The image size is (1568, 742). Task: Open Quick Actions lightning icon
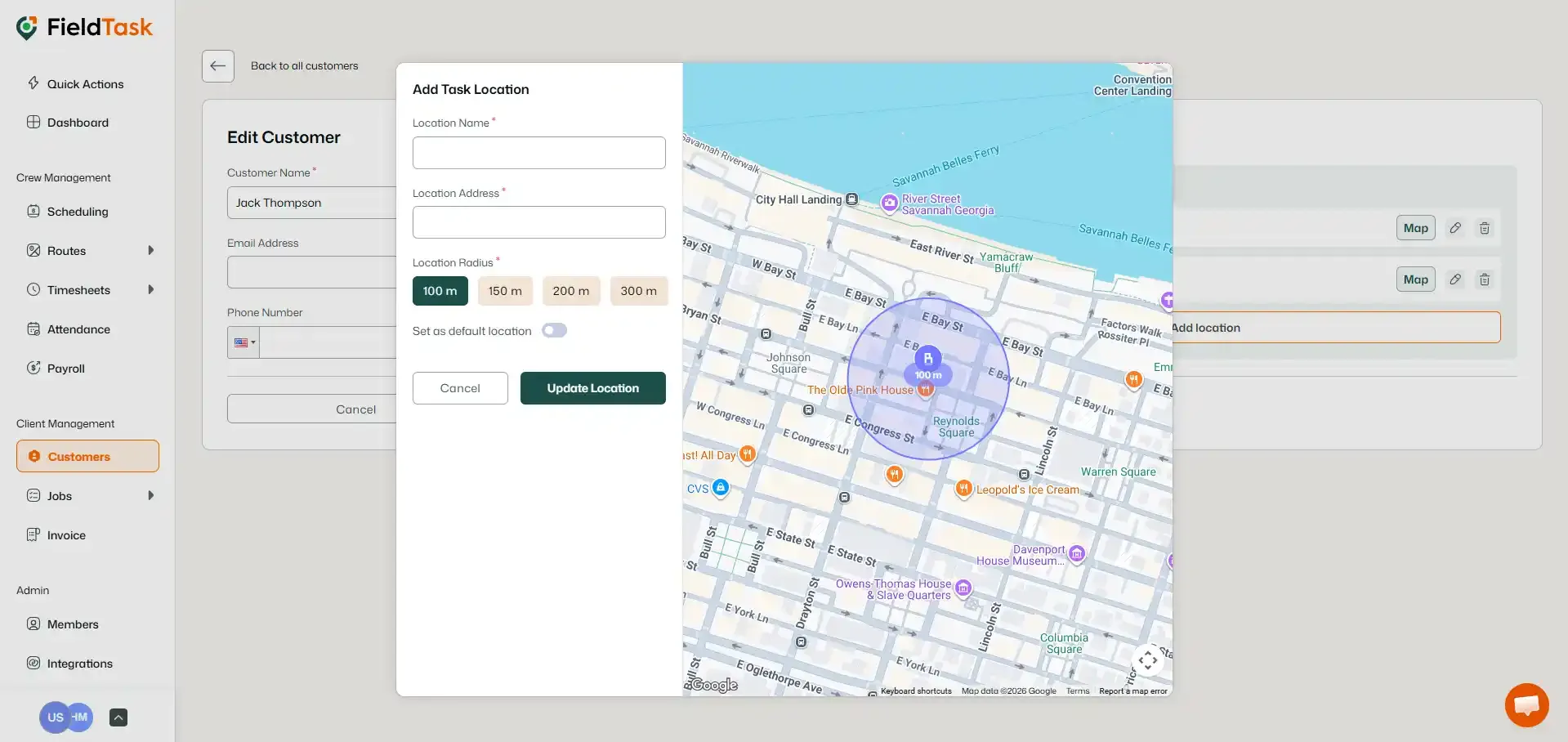tap(34, 83)
